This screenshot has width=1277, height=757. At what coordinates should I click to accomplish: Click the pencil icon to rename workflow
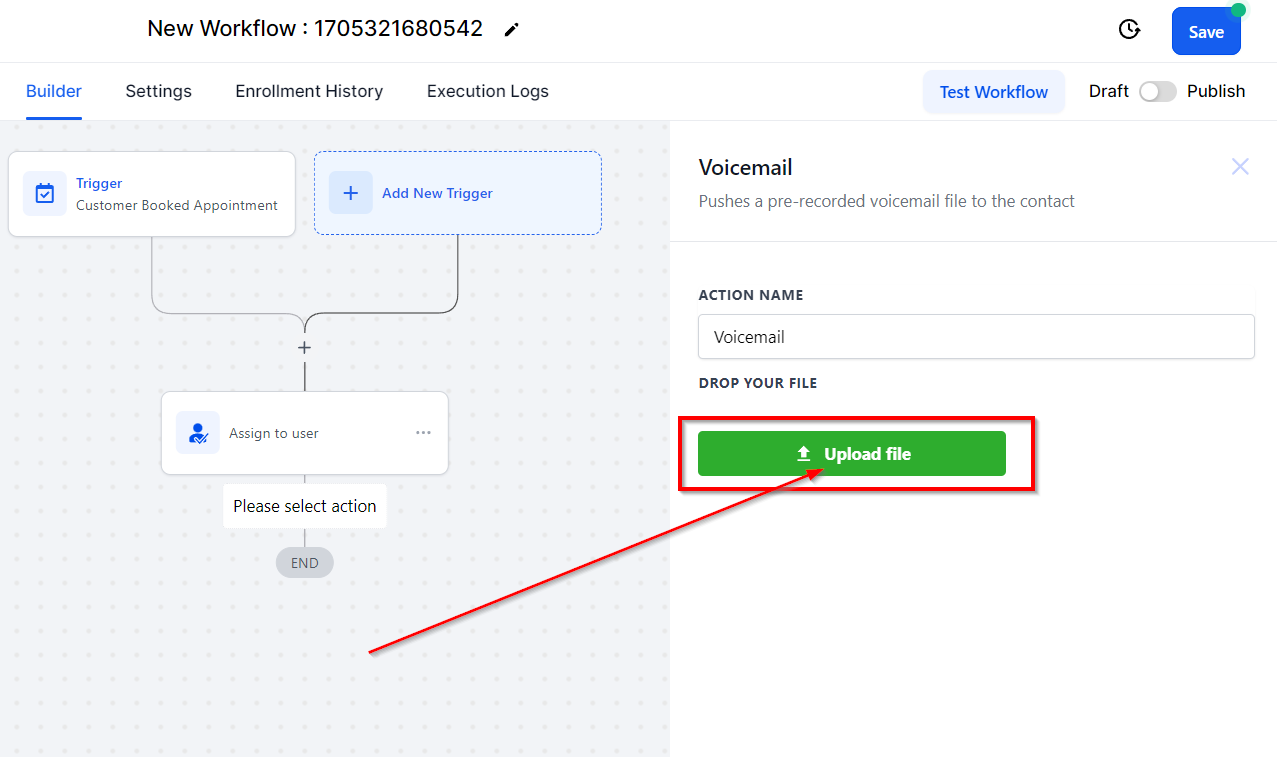click(x=511, y=30)
